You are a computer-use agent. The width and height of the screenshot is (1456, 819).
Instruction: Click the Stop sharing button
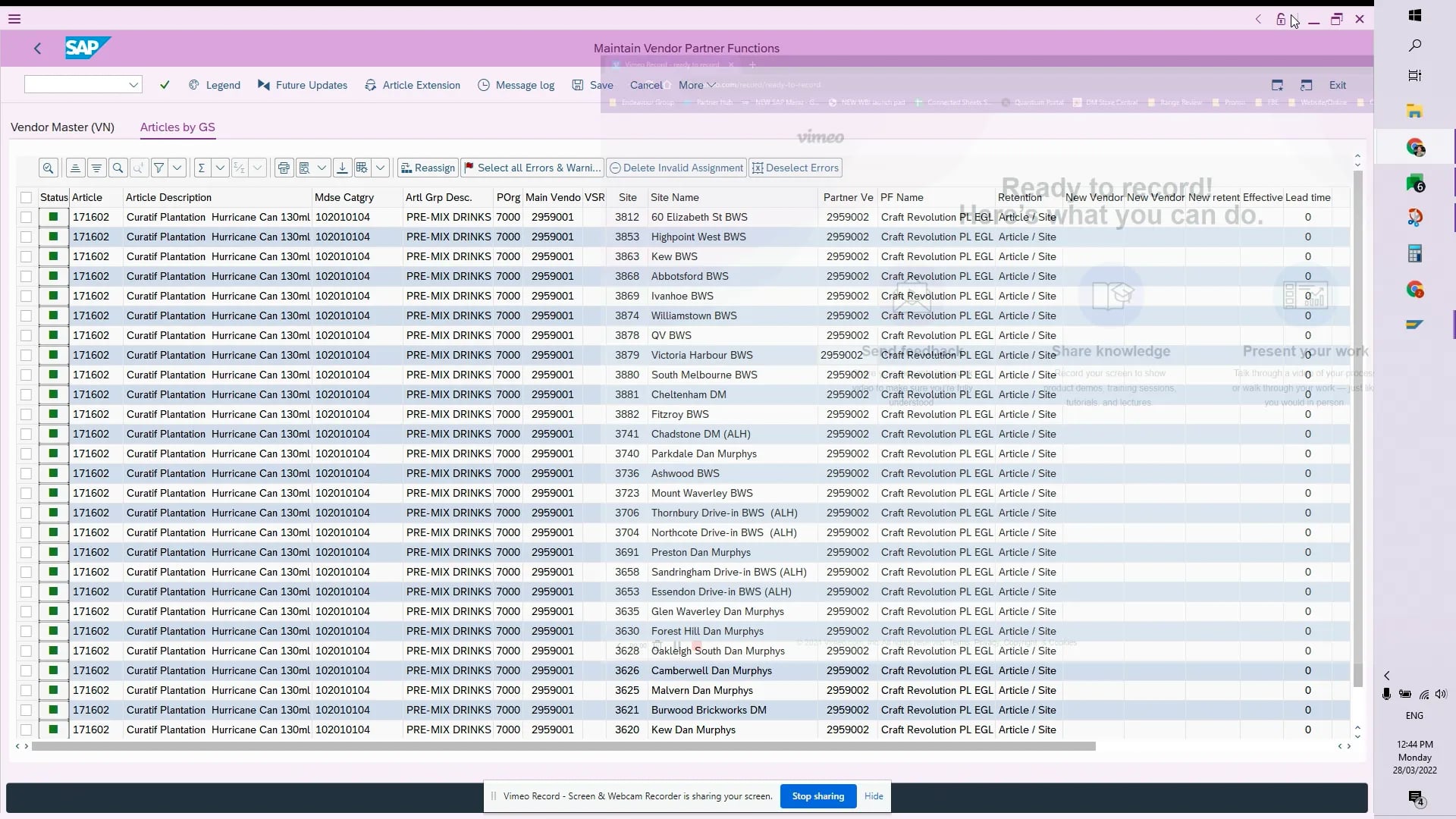[817, 796]
